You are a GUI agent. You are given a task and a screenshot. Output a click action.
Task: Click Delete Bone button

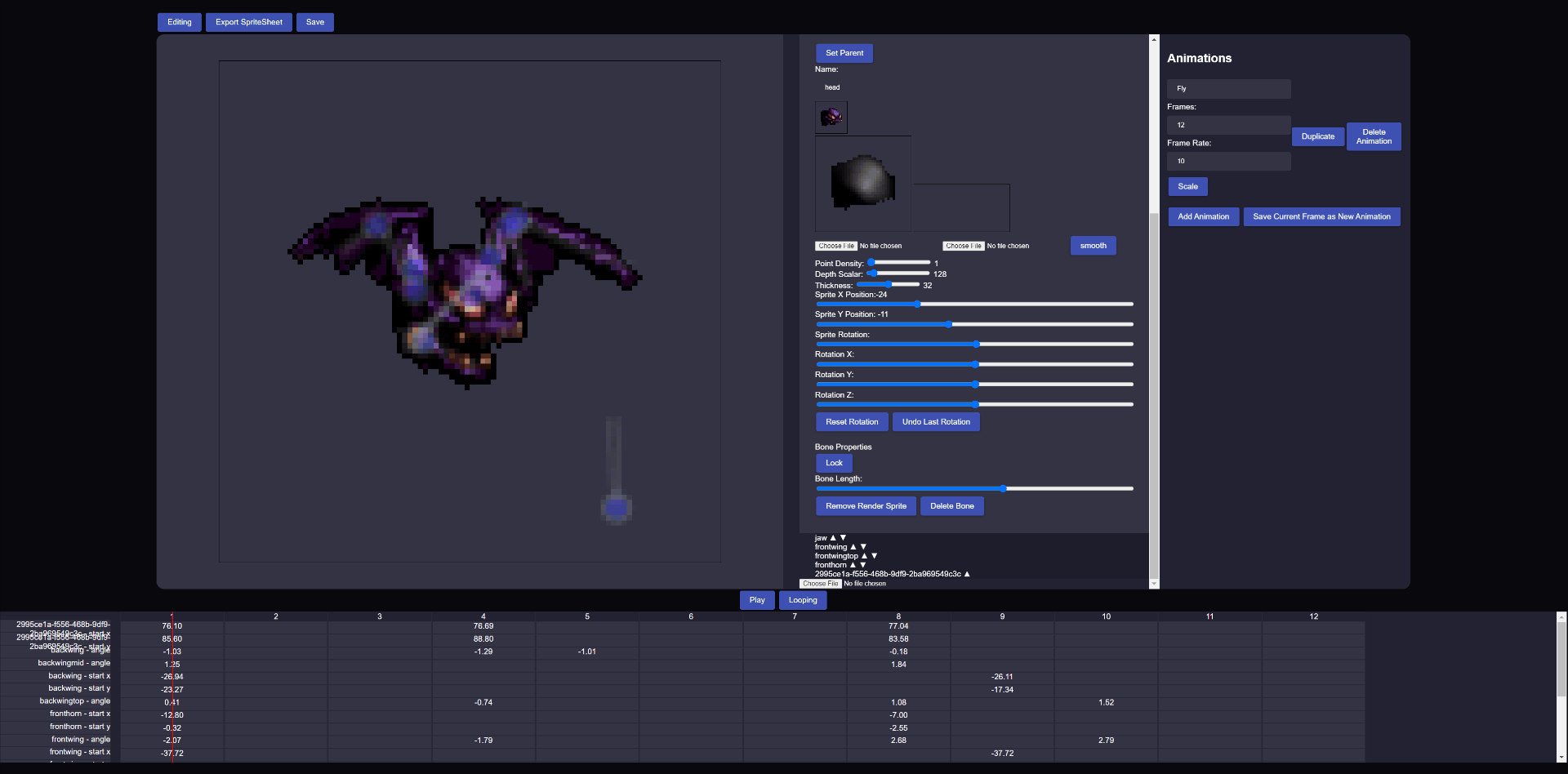point(951,506)
